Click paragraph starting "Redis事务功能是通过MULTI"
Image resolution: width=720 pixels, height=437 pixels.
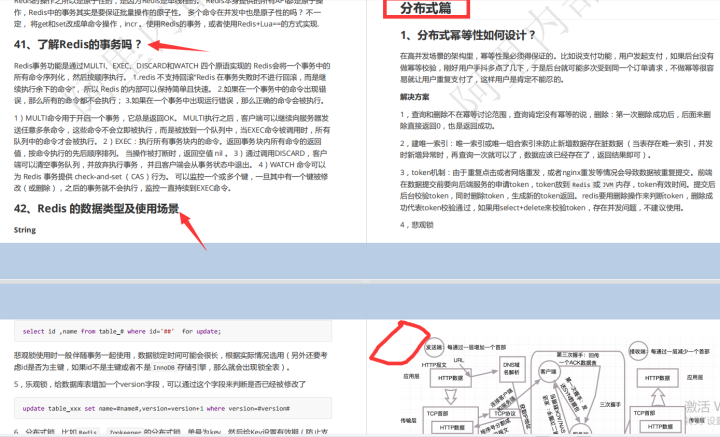(x=172, y=83)
